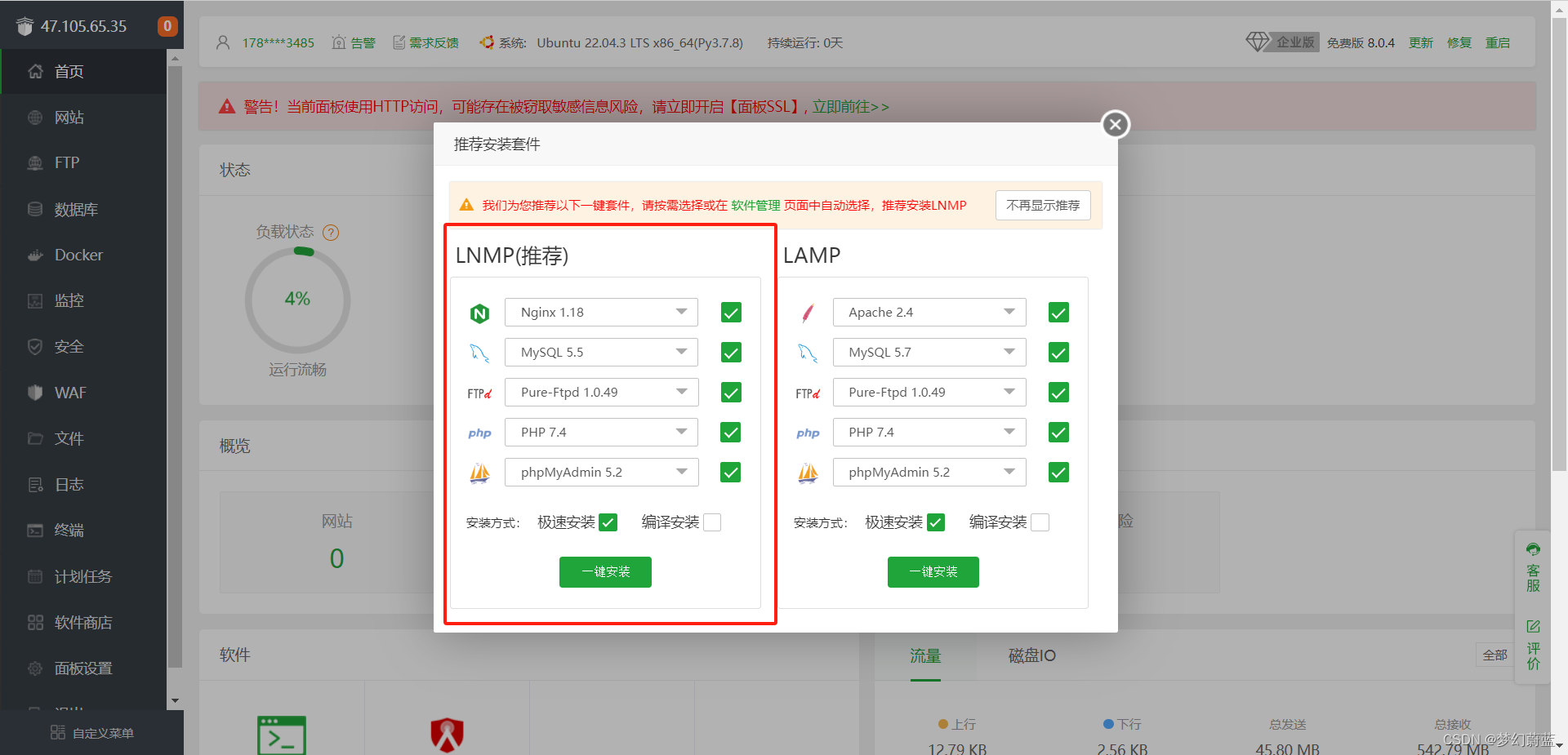The image size is (1568, 755).
Task: Click the gear icon beside 面板设置
Action: [35, 668]
